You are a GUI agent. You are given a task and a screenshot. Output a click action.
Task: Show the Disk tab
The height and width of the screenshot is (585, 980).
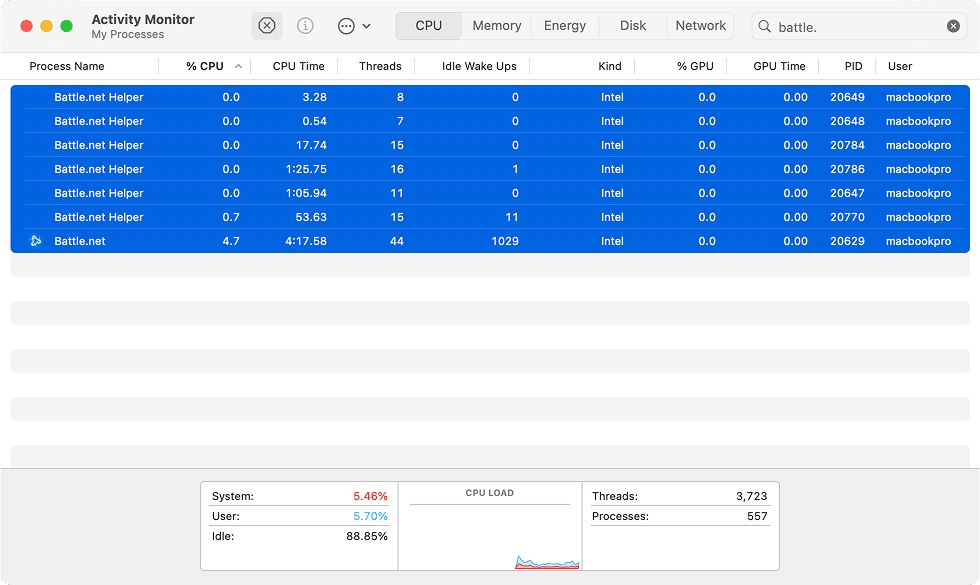pyautogui.click(x=632, y=26)
